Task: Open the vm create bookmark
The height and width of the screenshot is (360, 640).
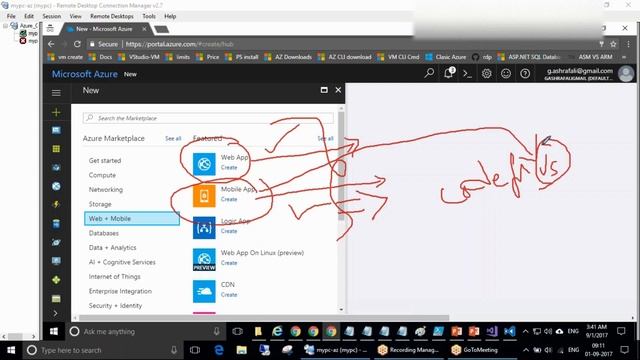Action: (x=65, y=57)
